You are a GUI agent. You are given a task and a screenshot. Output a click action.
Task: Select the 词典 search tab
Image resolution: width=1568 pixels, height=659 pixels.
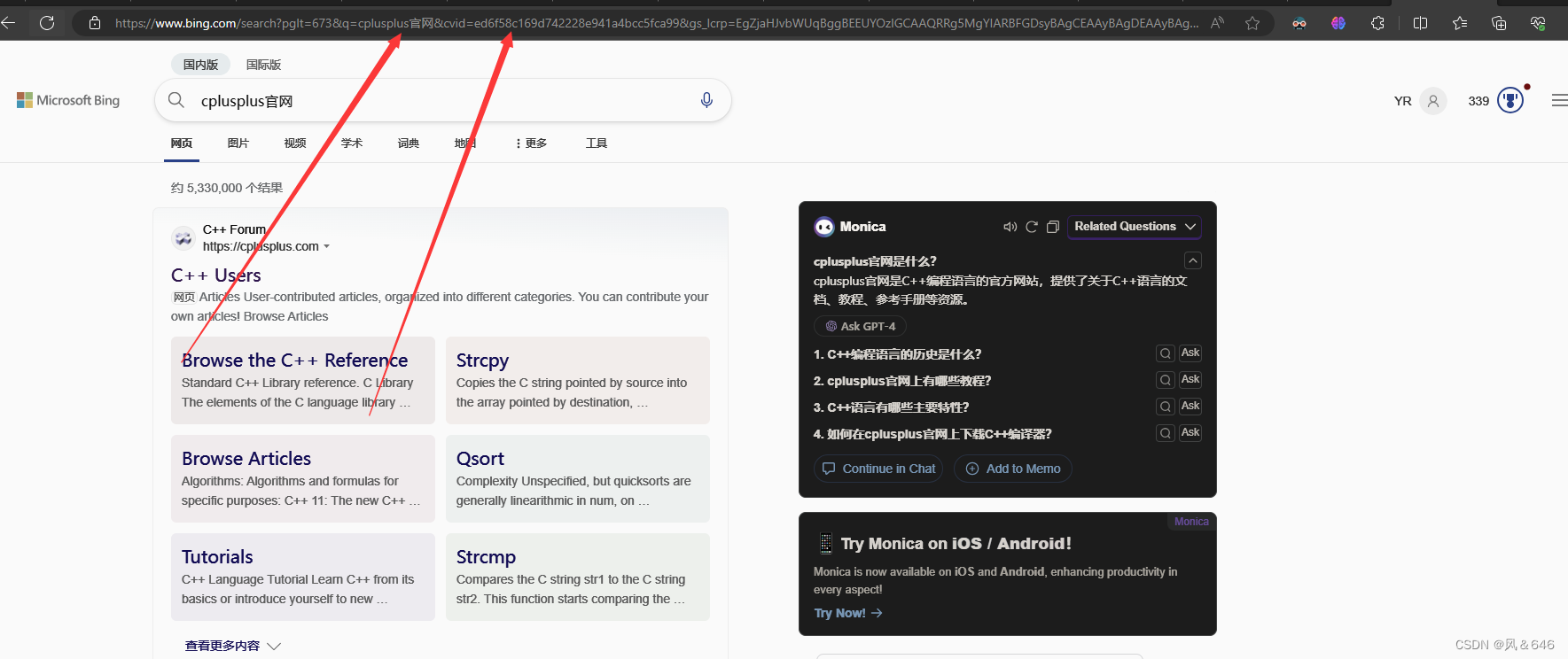[x=409, y=143]
